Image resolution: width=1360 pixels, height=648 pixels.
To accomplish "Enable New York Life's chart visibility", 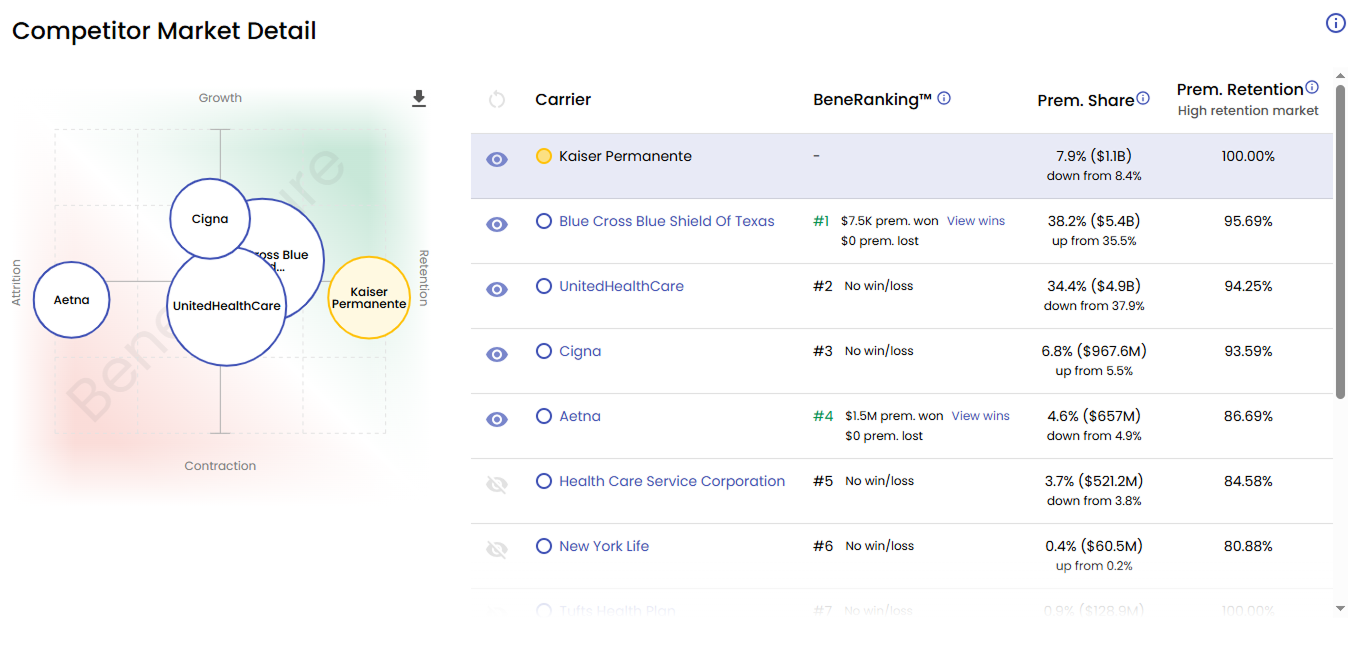I will tap(496, 547).
